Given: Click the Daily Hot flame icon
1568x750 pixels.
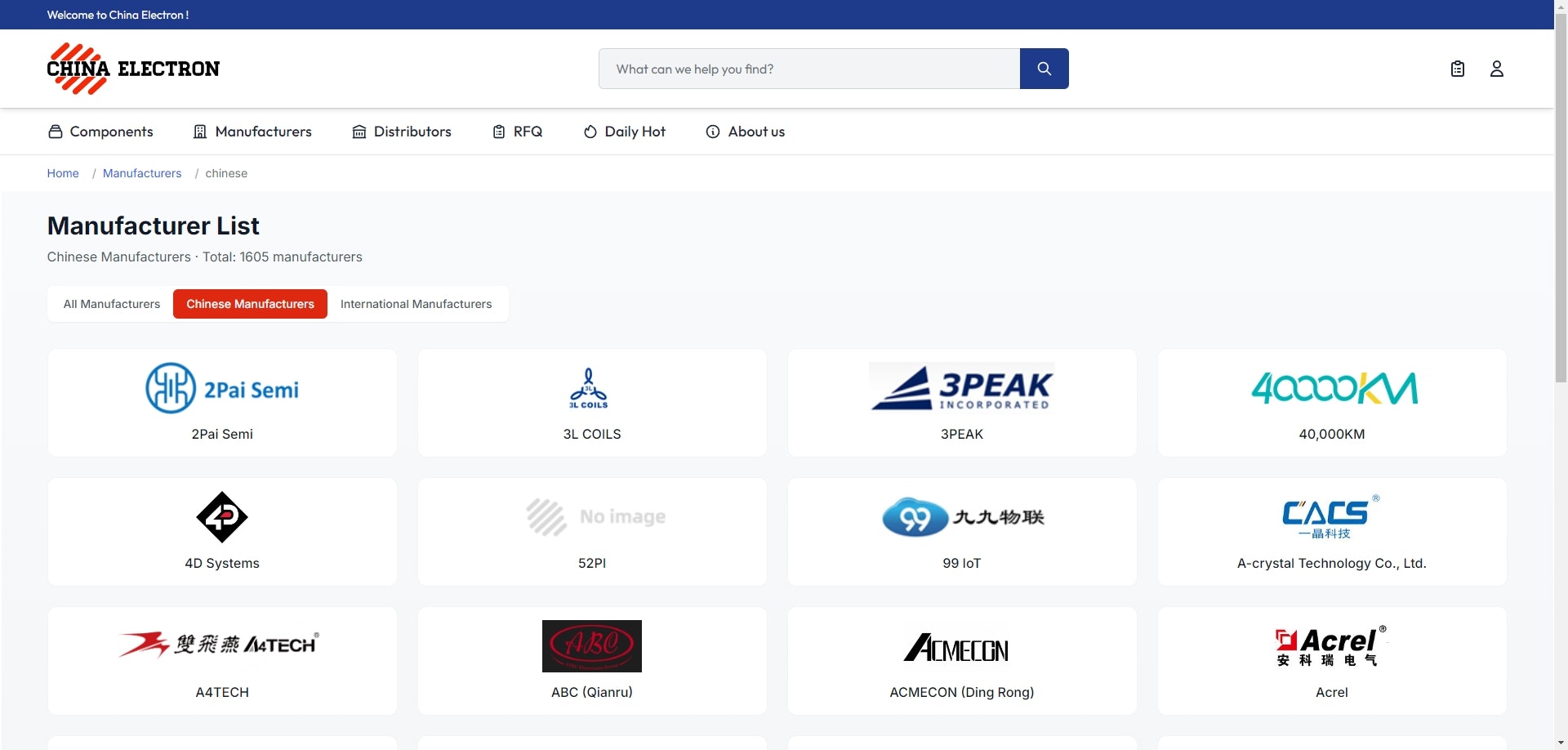Looking at the screenshot, I should 590,132.
